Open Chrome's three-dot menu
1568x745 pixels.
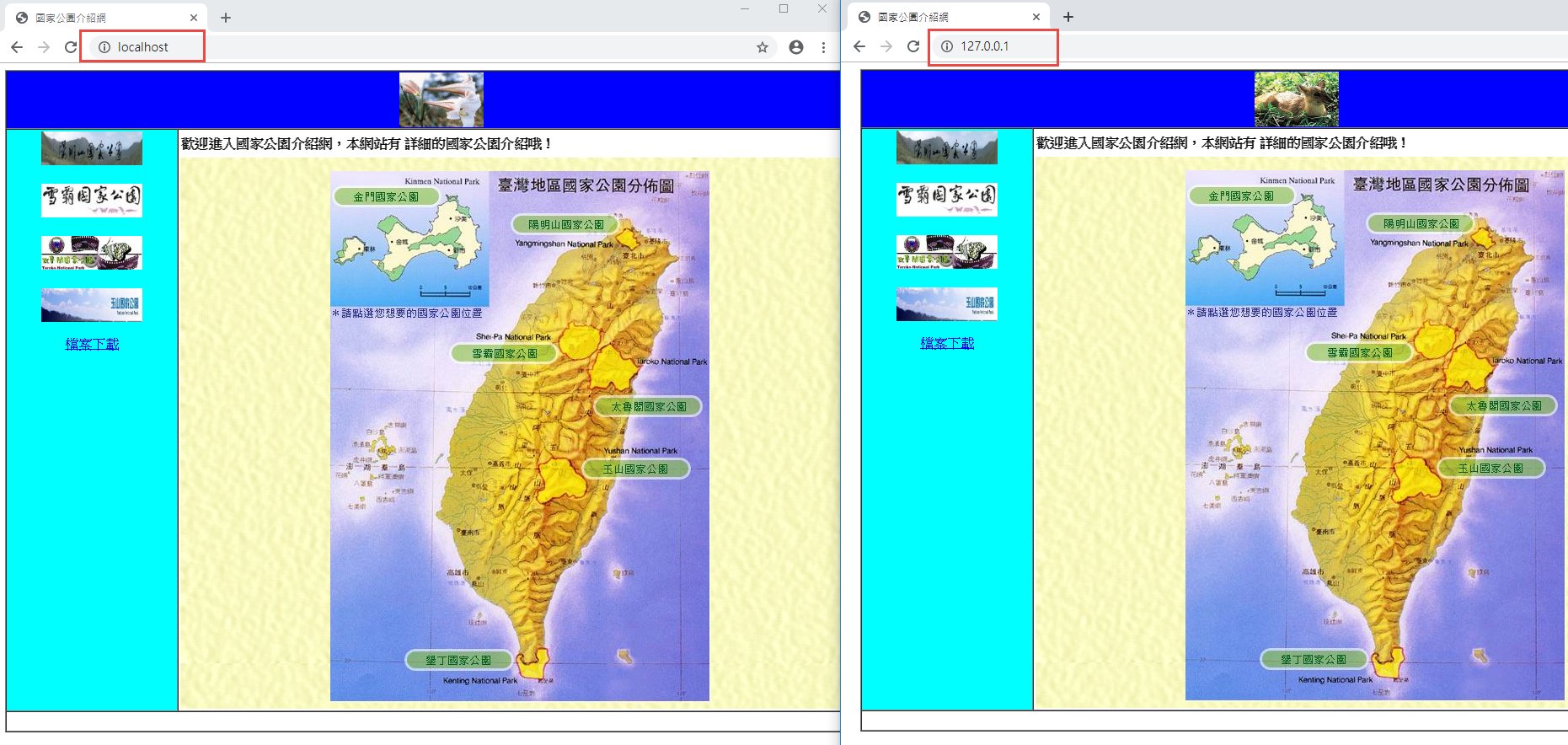pos(823,47)
